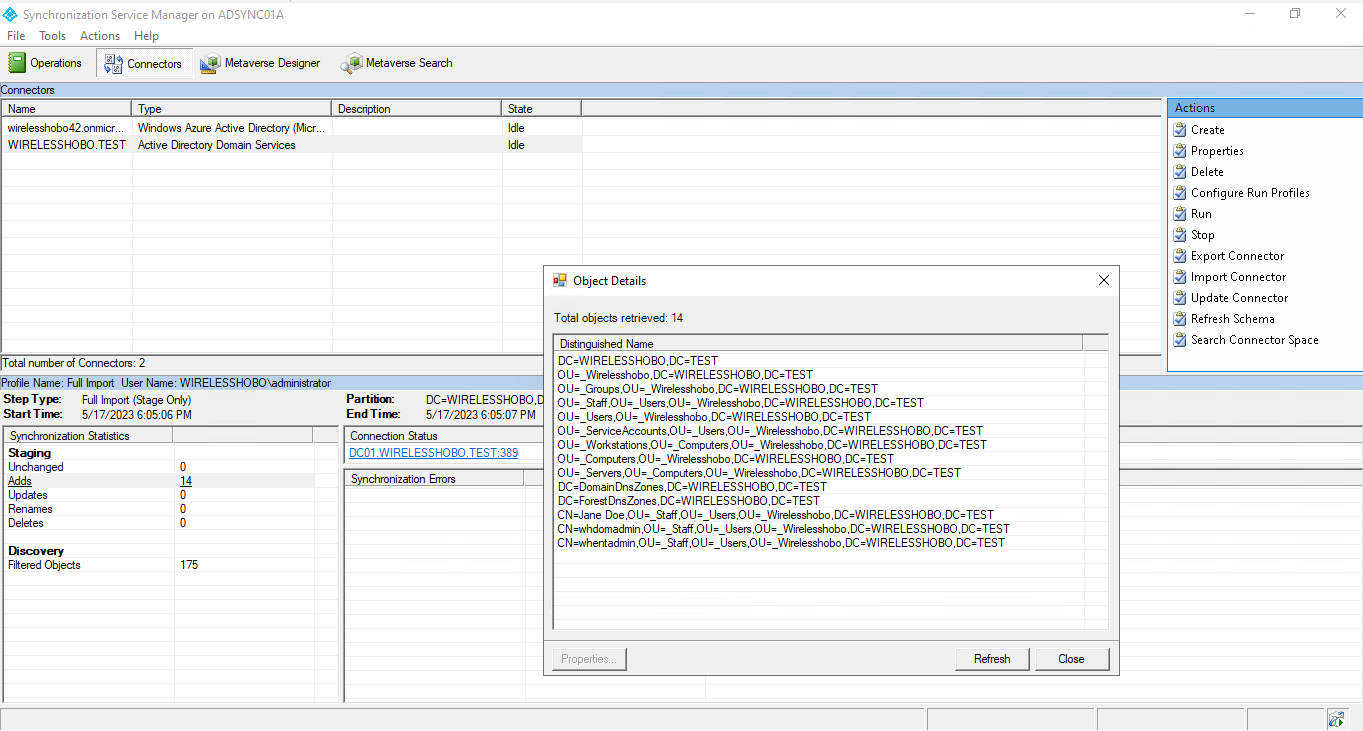Open the DC01.WIRELESSHOBO.TEST:389 connection link
The image size is (1363, 731).
point(433,453)
